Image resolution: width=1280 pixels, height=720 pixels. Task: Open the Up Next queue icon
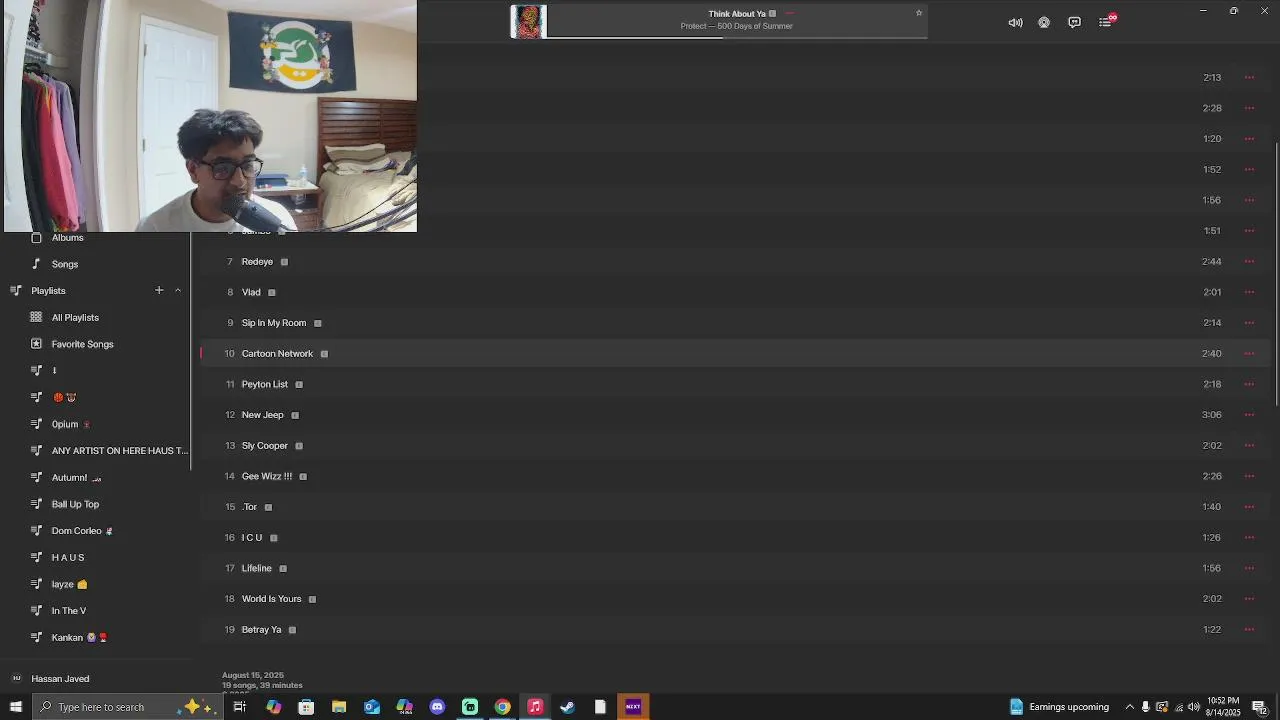[1105, 22]
